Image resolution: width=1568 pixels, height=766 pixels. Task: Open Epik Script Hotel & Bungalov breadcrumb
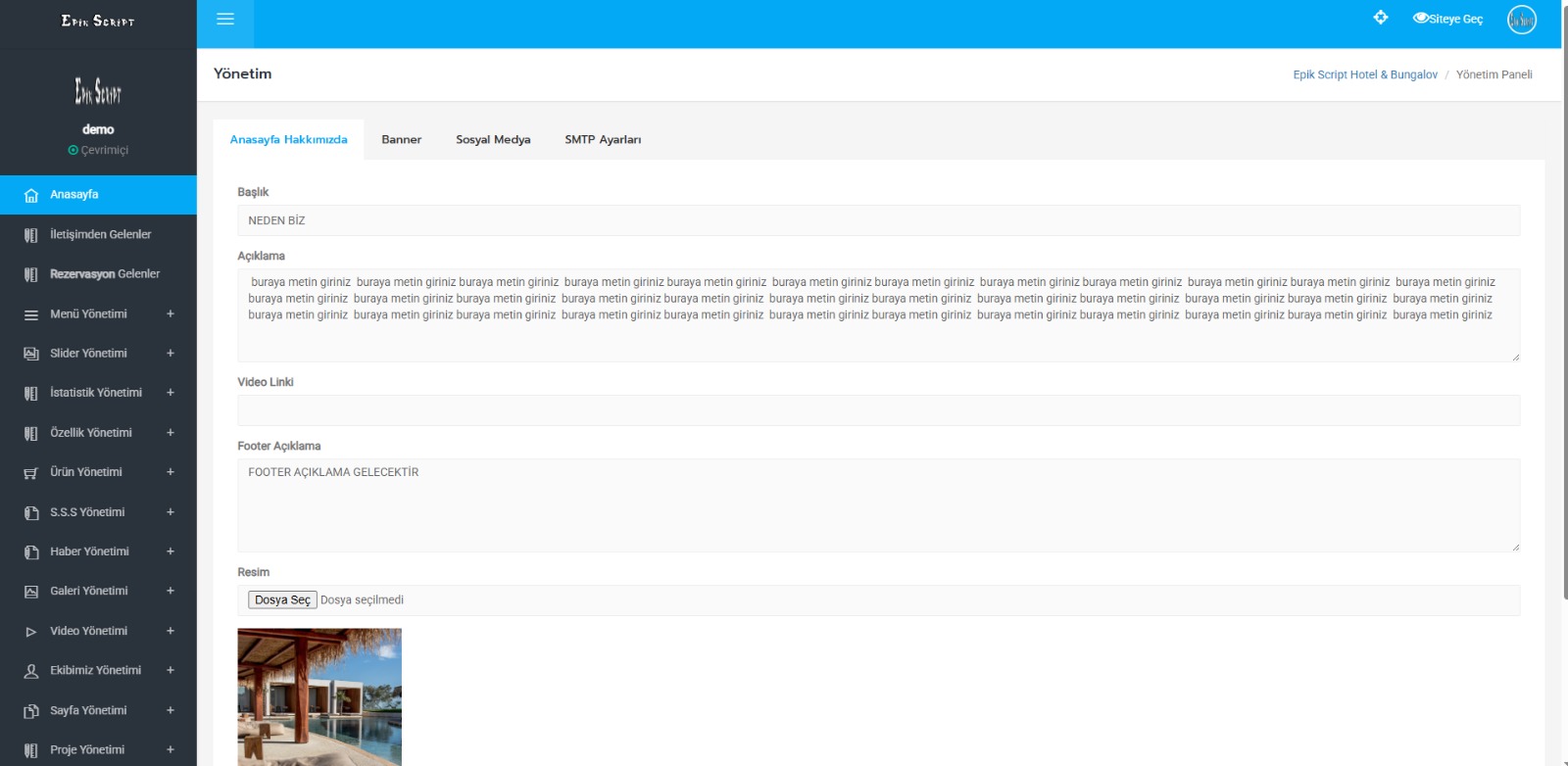coord(1364,75)
